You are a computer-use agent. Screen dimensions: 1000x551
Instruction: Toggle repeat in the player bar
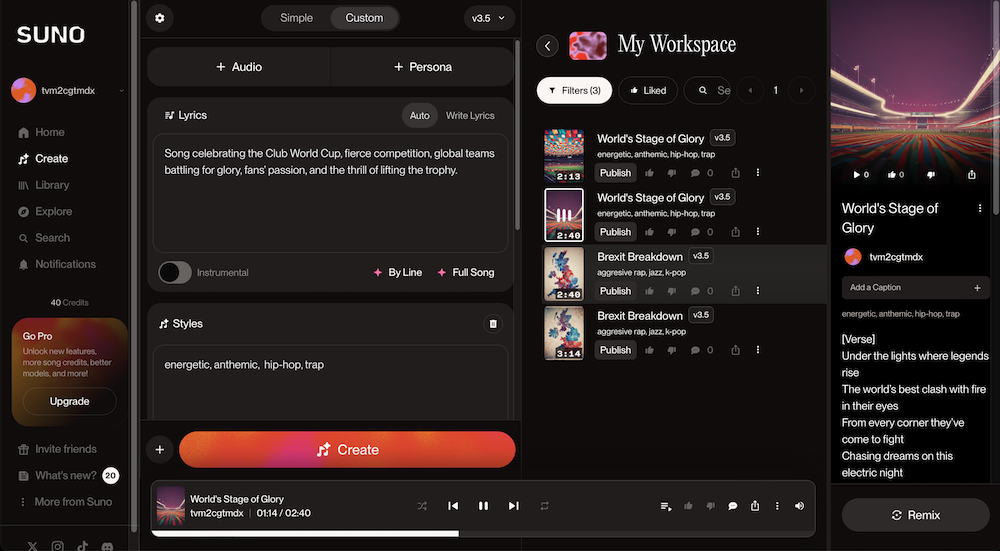[x=544, y=506]
